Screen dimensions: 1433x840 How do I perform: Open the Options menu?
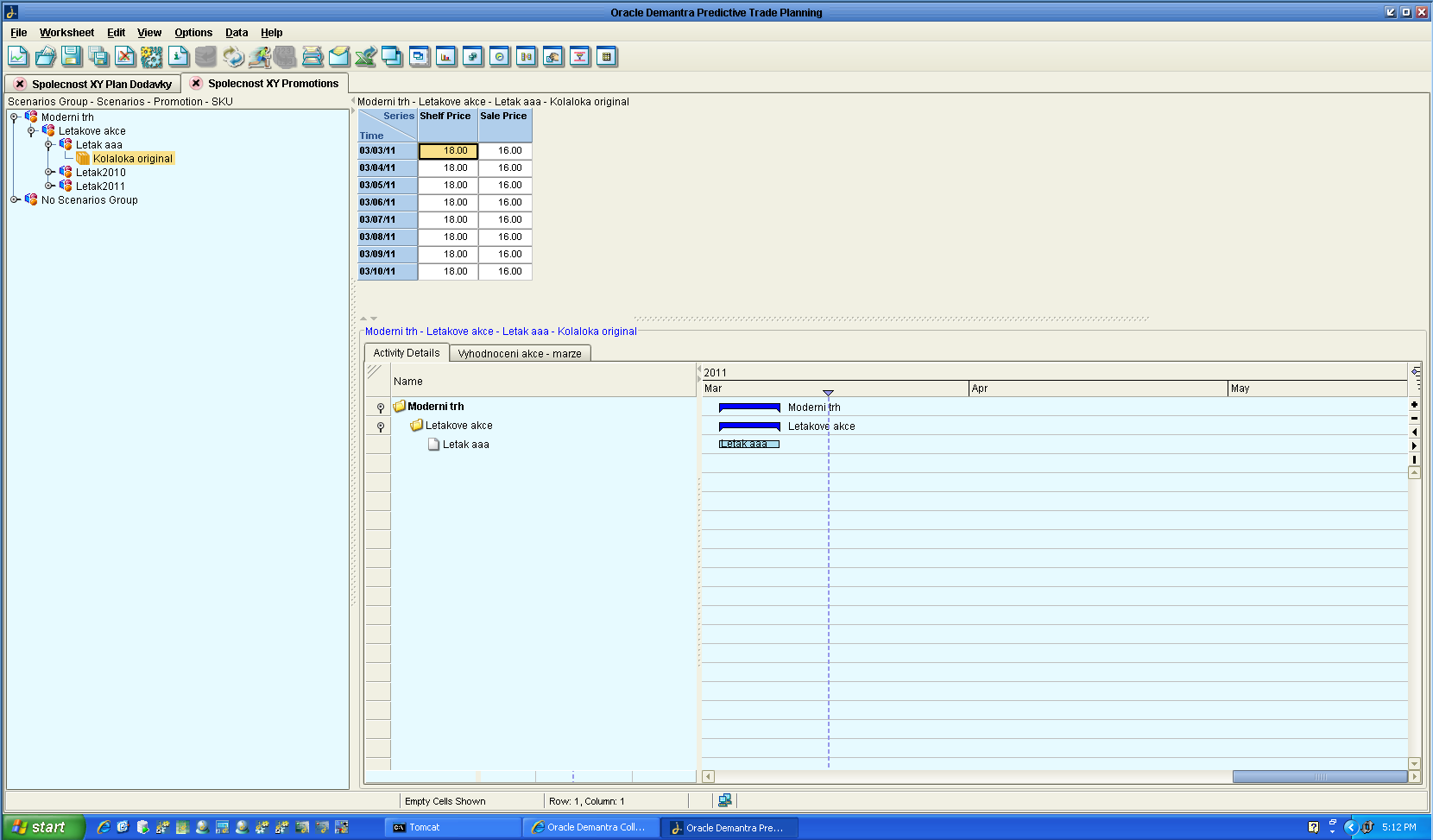(x=193, y=33)
